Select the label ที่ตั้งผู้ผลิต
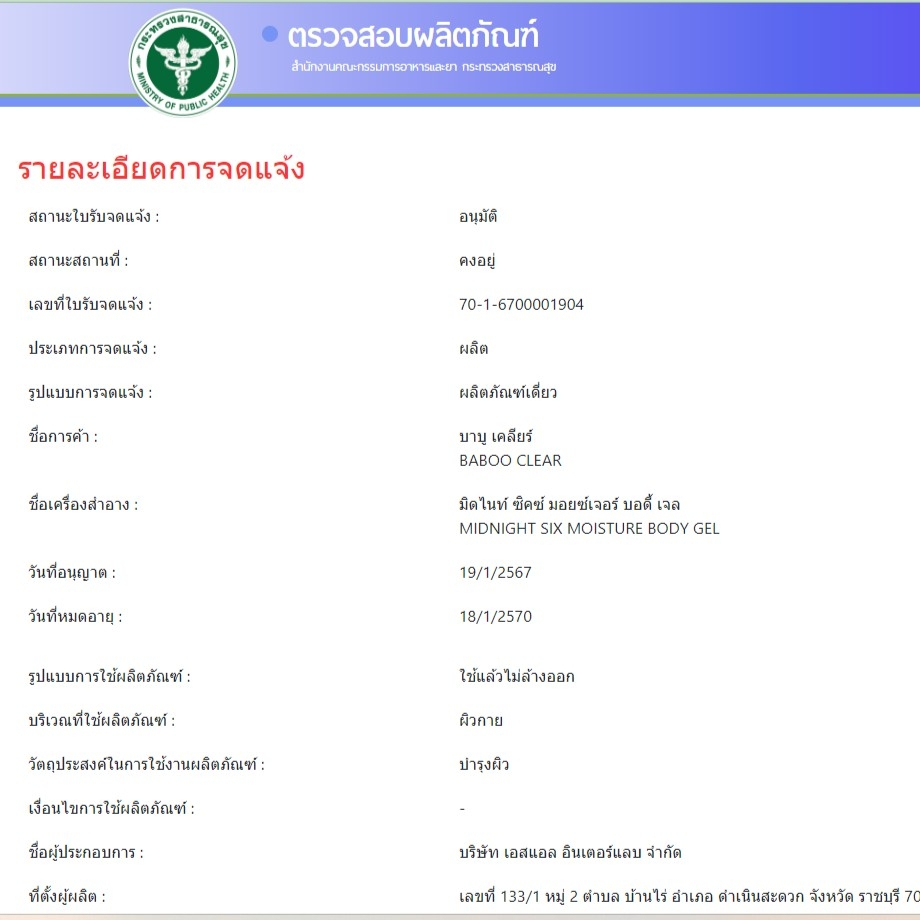Image resolution: width=920 pixels, height=920 pixels. click(67, 897)
